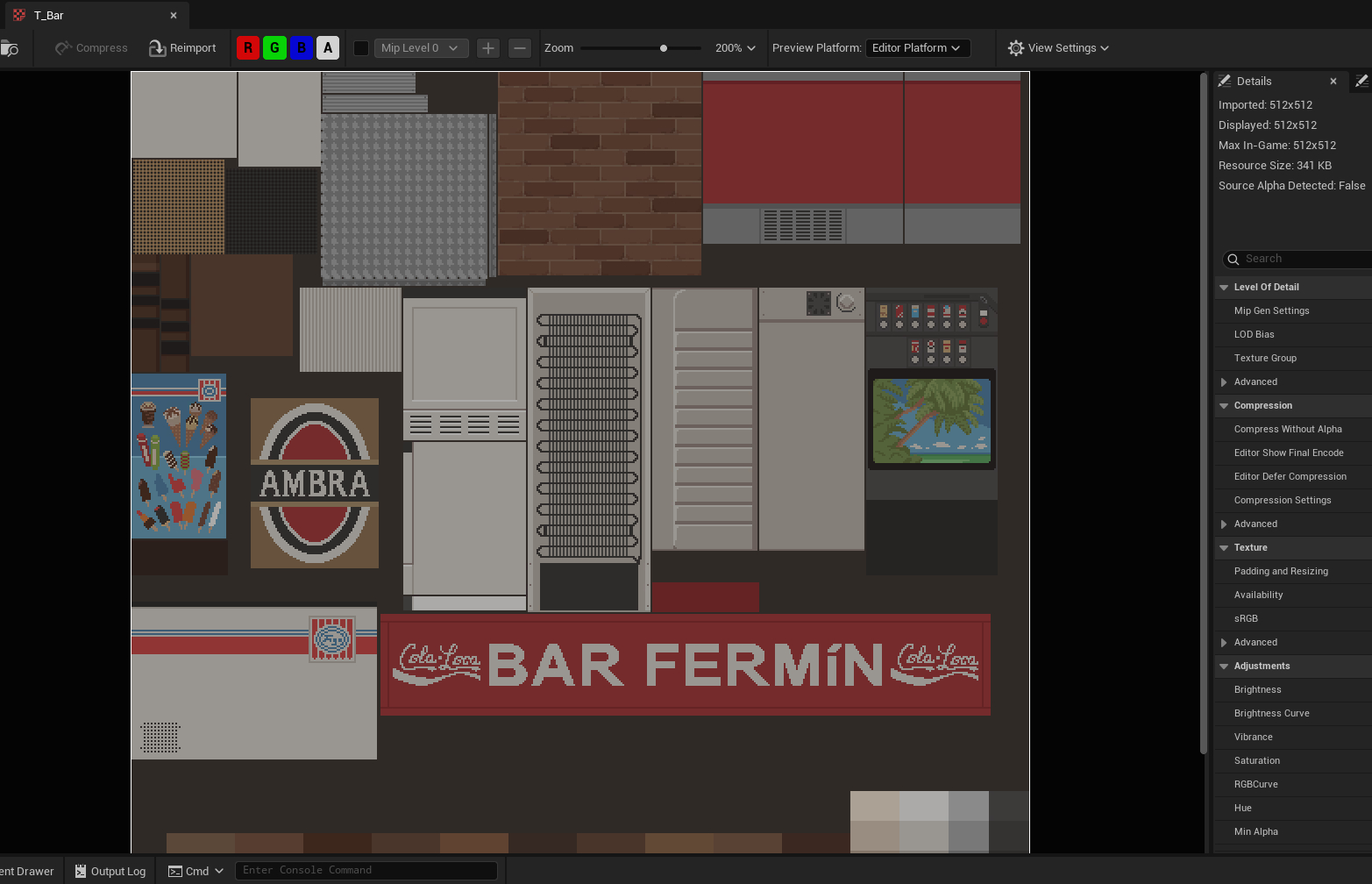Open the Preview Platform dropdown
The height and width of the screenshot is (884, 1372).
tap(917, 48)
